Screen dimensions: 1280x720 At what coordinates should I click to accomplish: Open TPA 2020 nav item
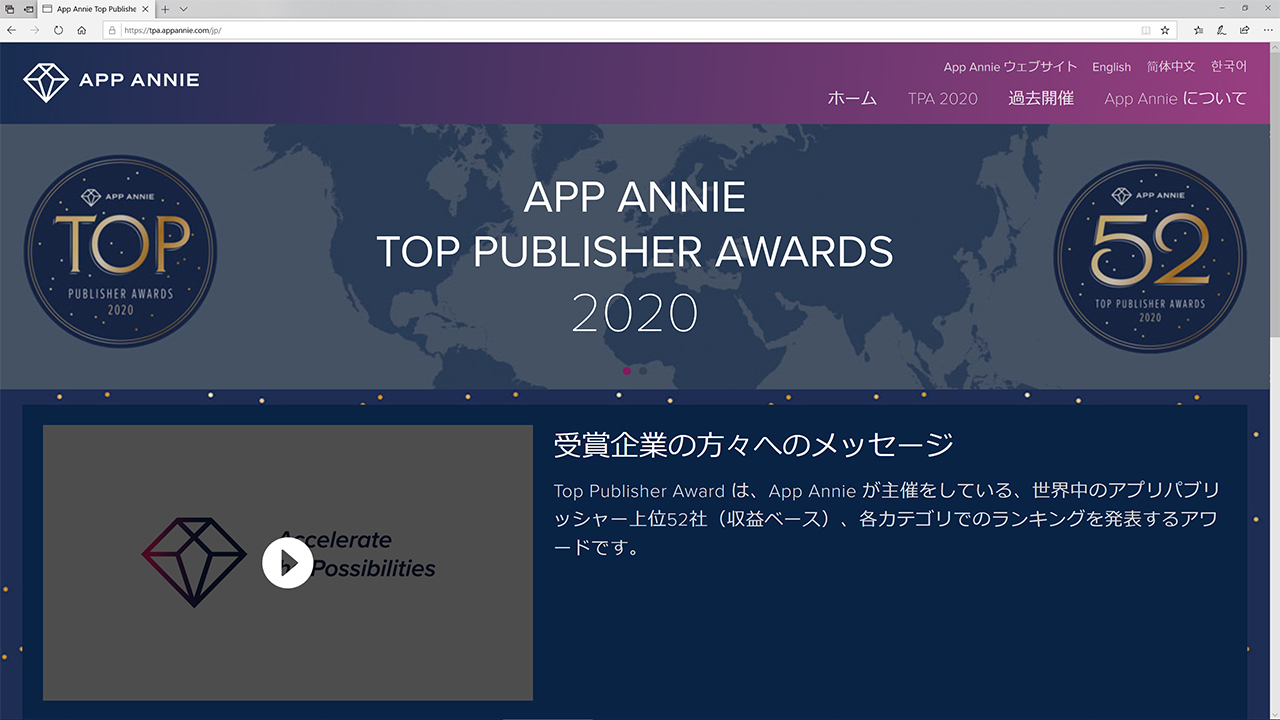(943, 98)
